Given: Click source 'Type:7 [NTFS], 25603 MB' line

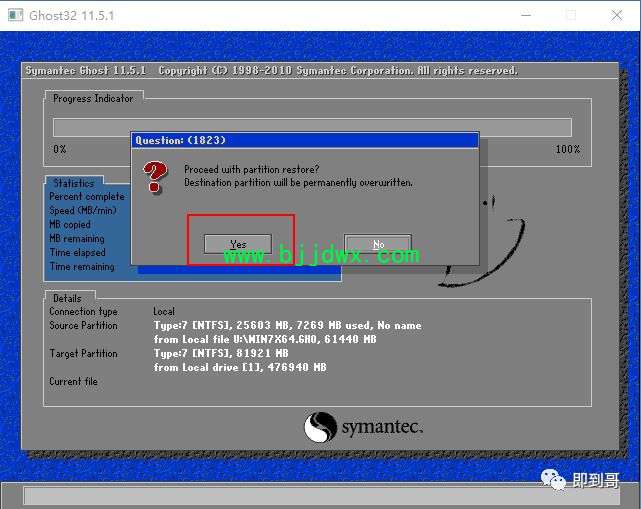Looking at the screenshot, I should coord(287,325).
